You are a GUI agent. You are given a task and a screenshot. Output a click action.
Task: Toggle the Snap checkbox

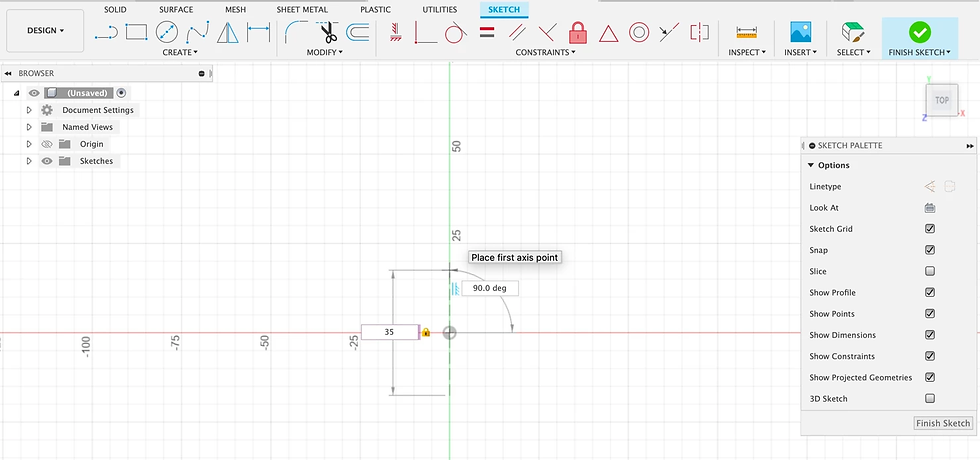930,250
